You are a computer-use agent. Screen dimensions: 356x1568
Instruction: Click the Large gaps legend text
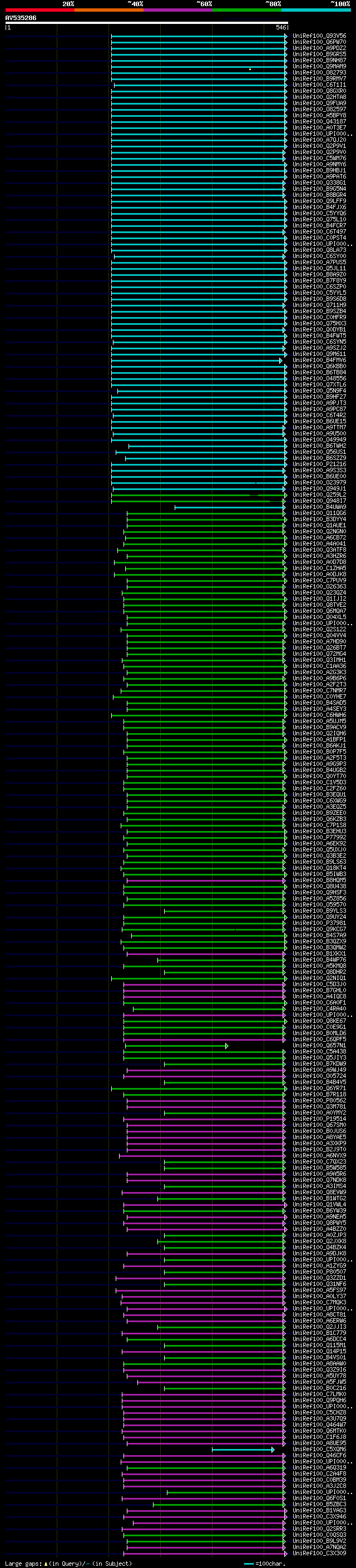coord(68,1563)
